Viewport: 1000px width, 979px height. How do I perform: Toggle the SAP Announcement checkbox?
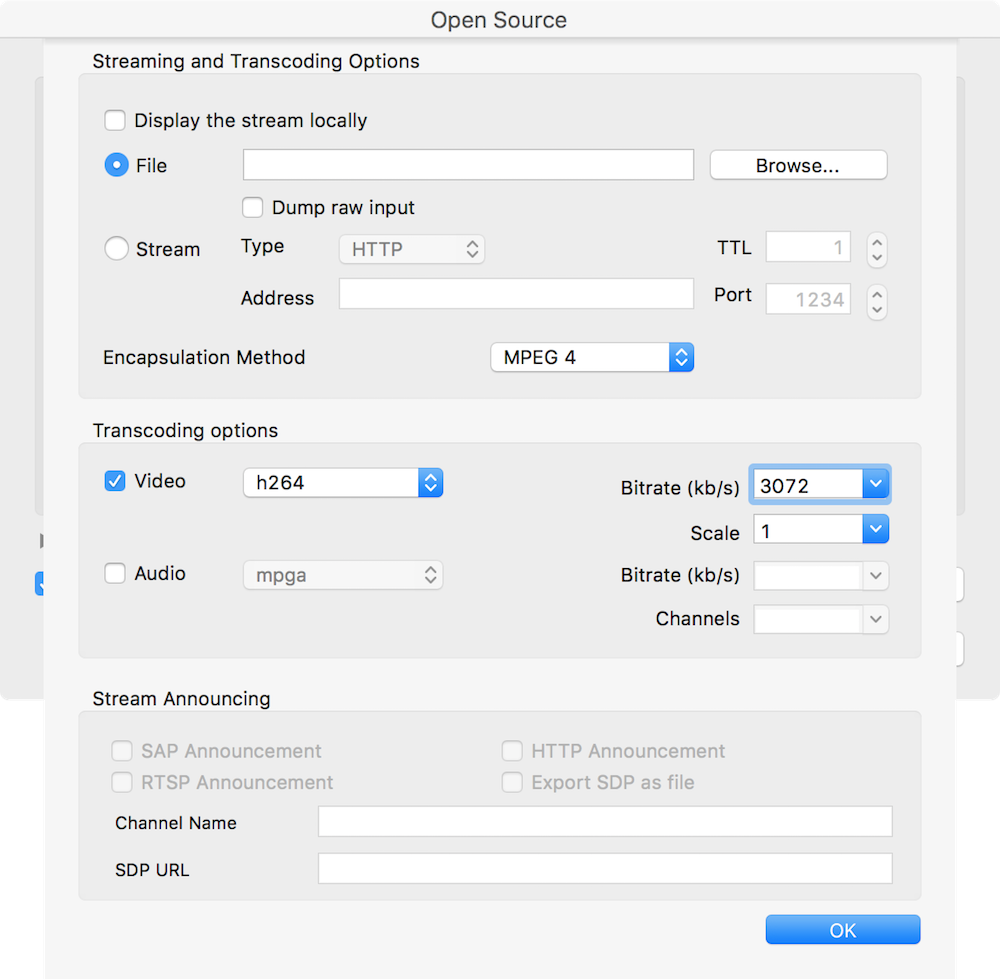122,751
